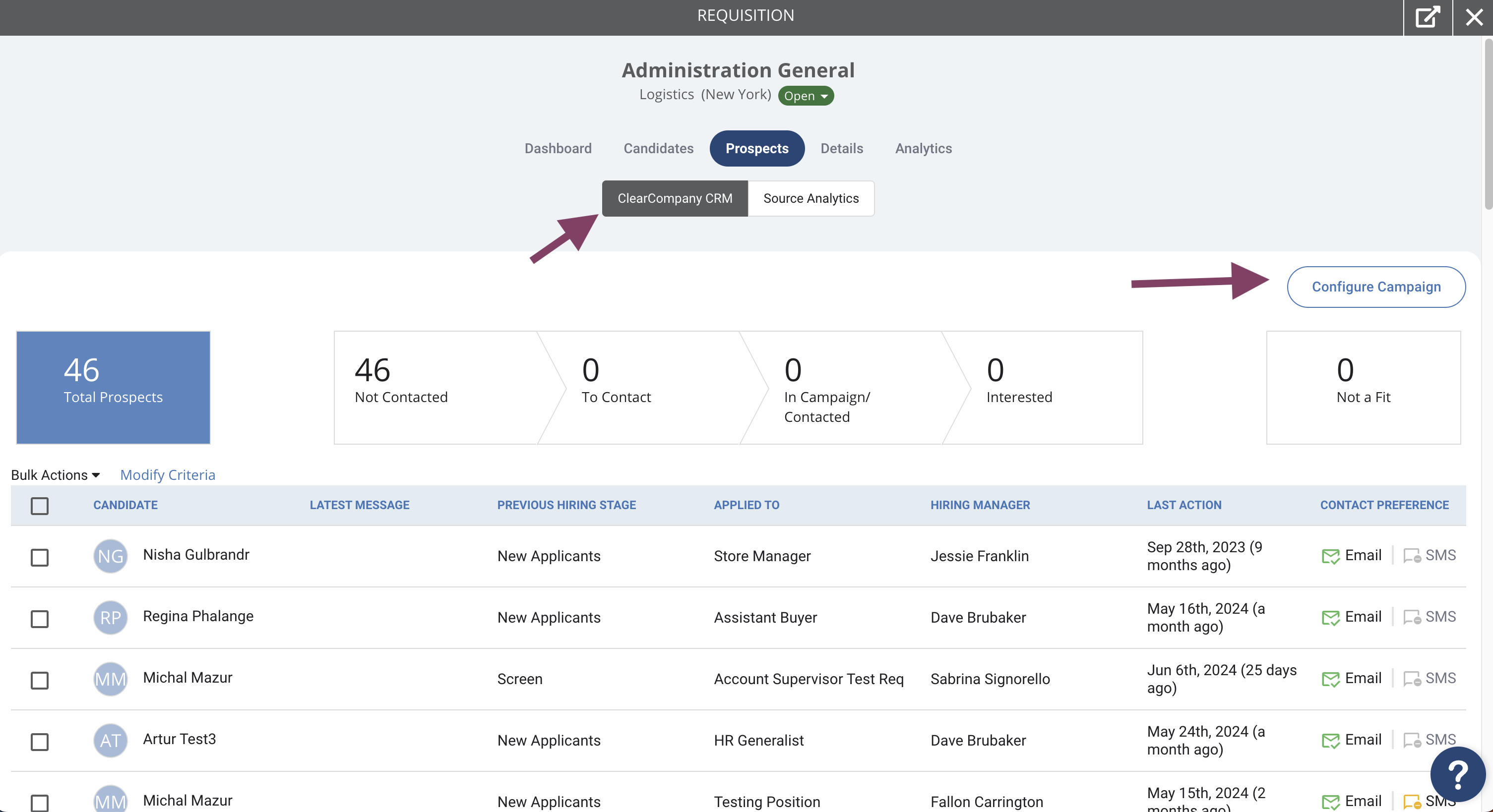Image resolution: width=1493 pixels, height=812 pixels.
Task: Sort by LATEST MESSAGE column header
Action: [359, 505]
